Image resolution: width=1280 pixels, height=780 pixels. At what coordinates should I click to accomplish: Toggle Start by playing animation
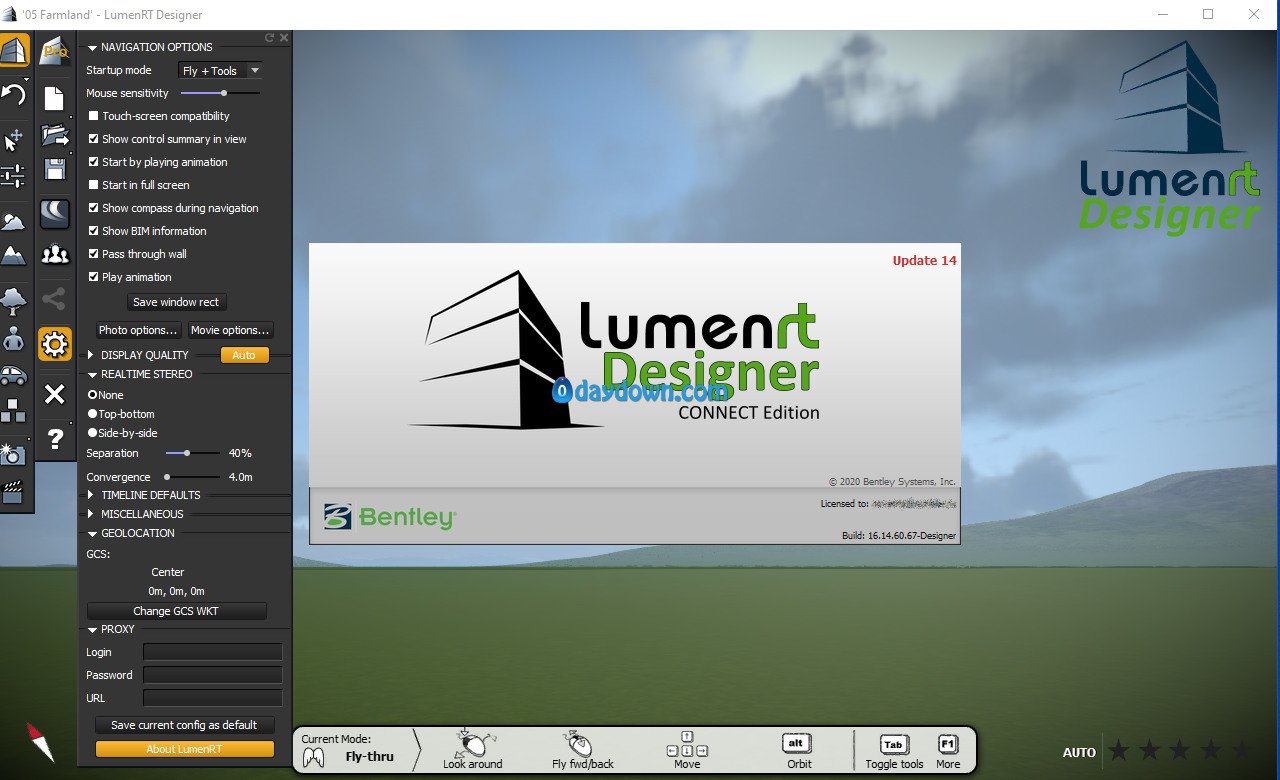(93, 162)
